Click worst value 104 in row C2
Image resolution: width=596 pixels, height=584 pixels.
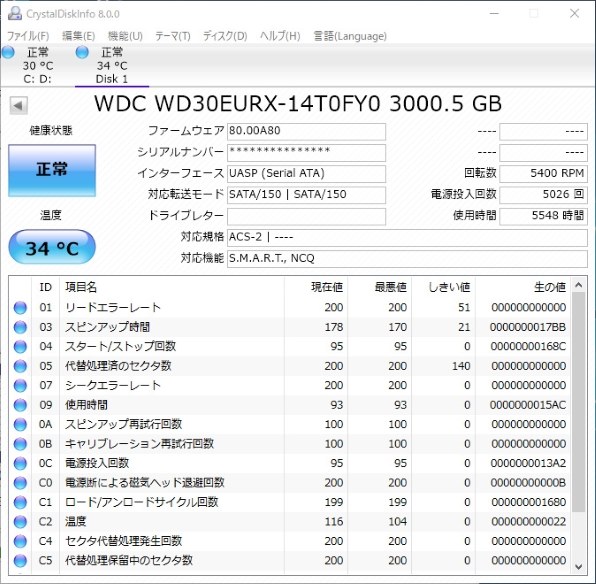(398, 522)
